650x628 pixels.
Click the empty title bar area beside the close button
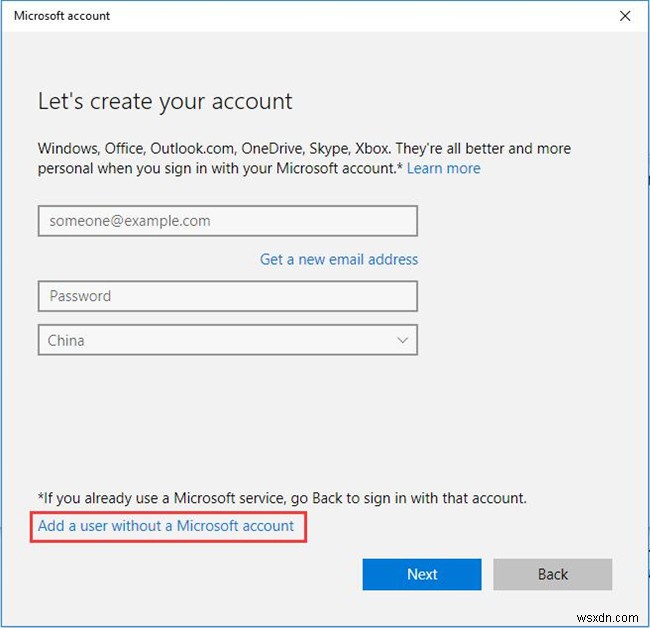400,16
